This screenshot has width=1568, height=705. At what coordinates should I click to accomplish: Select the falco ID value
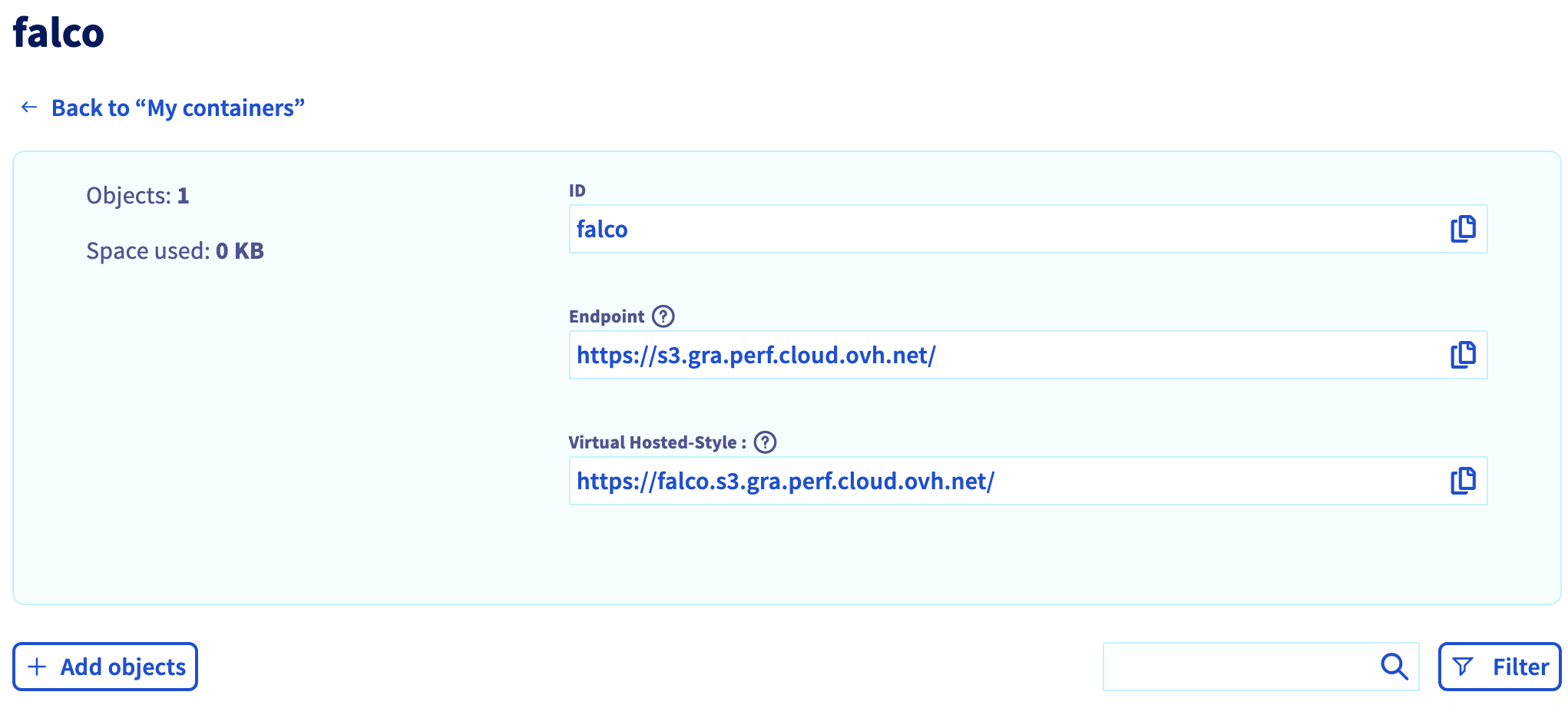tap(601, 228)
